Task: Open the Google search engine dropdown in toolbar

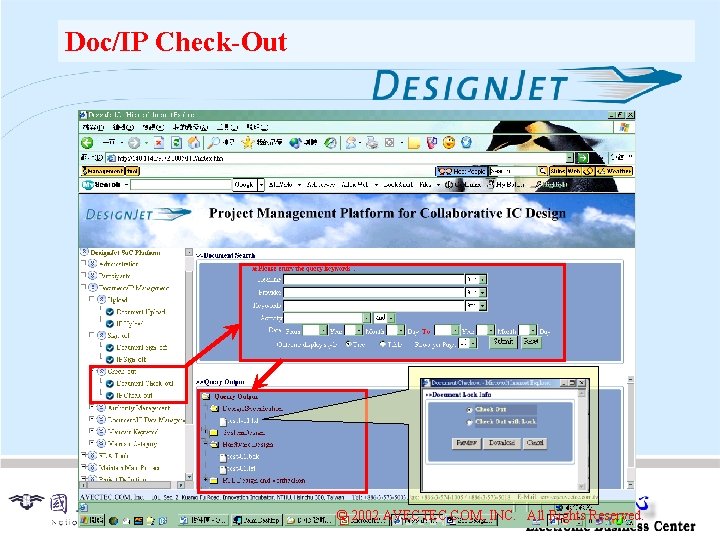Action: pos(261,185)
